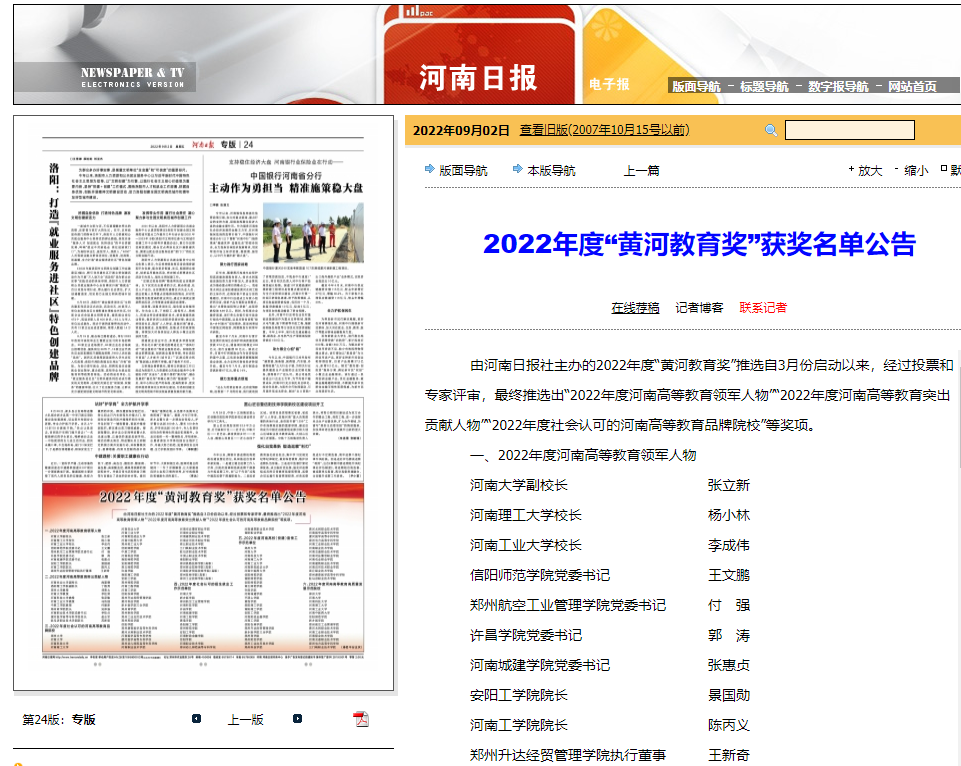Screen dimensions: 961x766
Task: Click the 在线荐稿 link
Action: click(x=635, y=307)
